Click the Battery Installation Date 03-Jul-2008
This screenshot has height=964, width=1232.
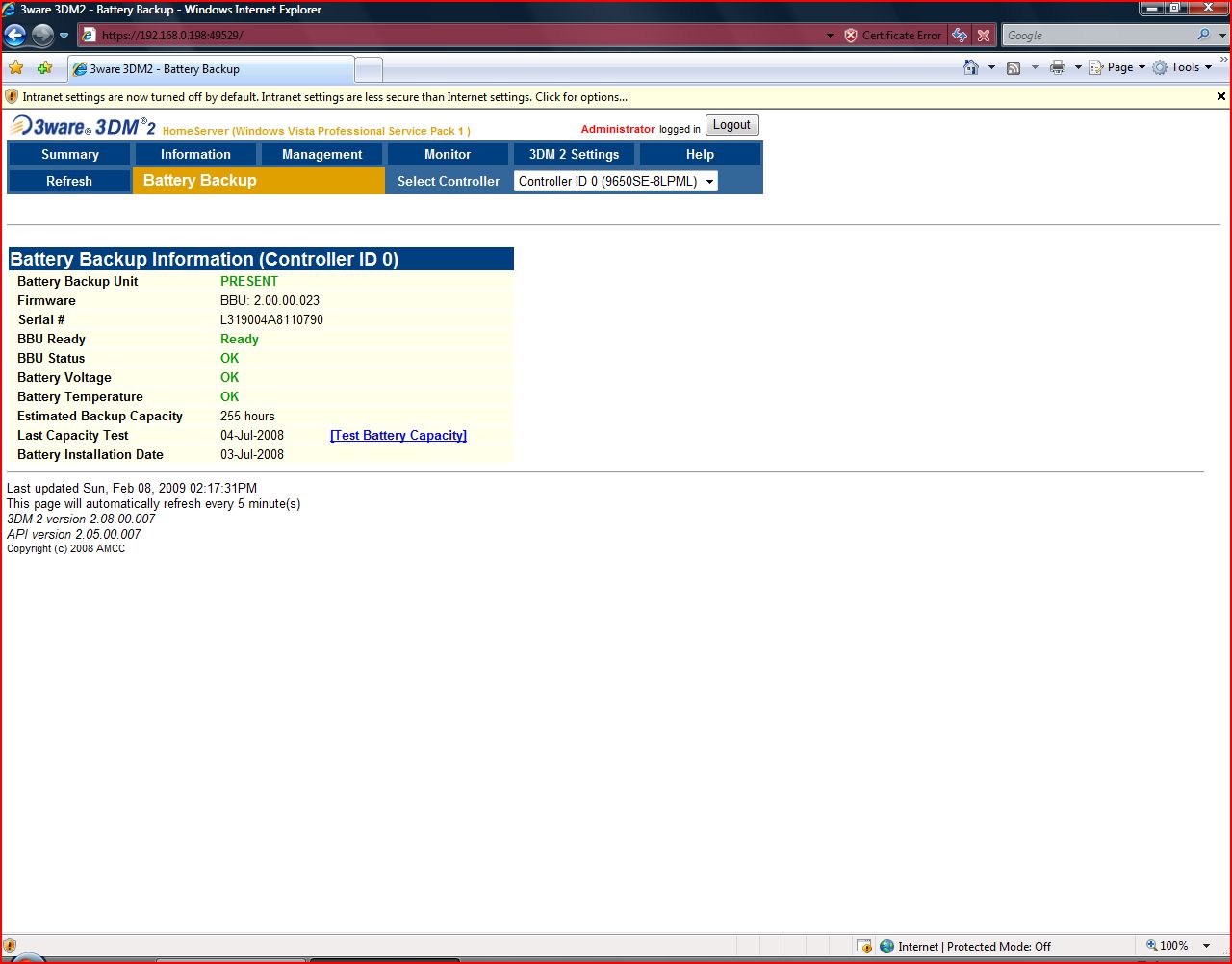point(252,454)
